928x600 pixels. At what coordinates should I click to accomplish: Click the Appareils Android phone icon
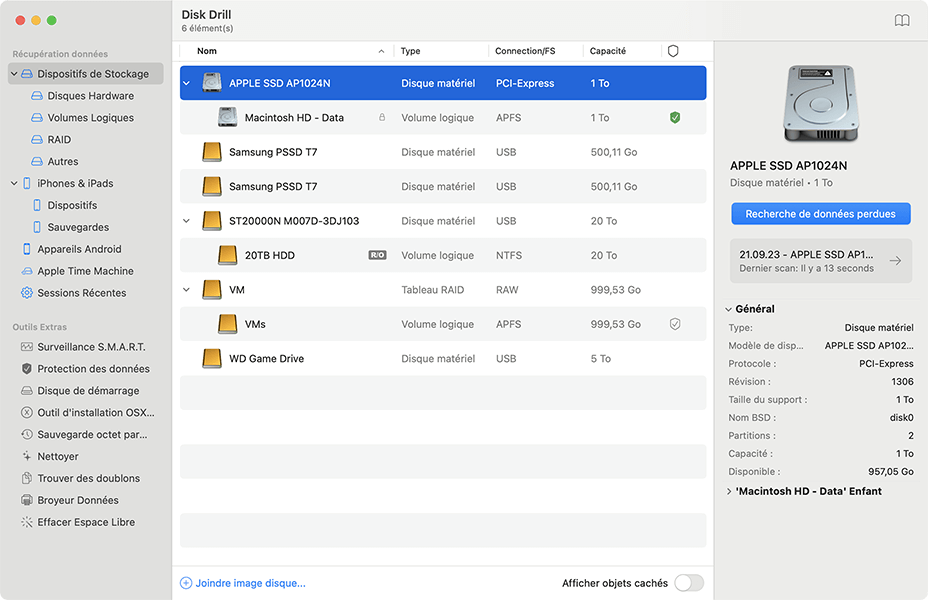pyautogui.click(x=27, y=249)
